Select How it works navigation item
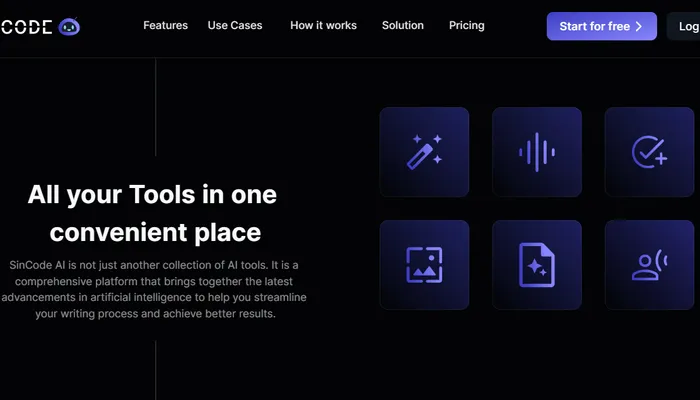This screenshot has height=400, width=700. [323, 26]
